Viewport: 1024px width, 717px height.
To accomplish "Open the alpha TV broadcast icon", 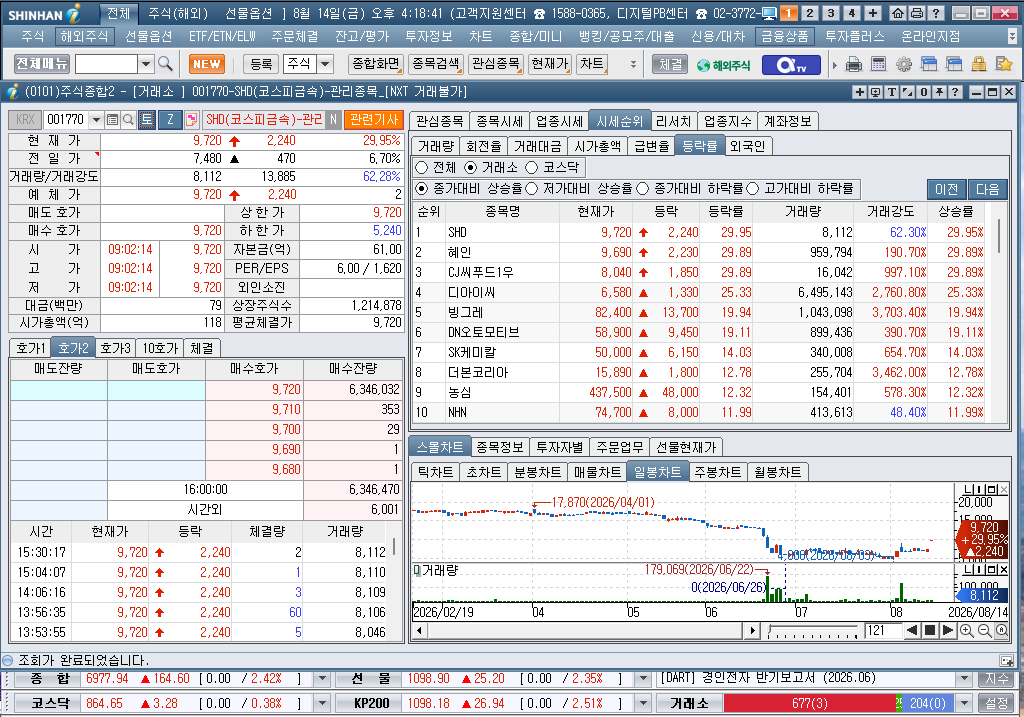I will (x=792, y=65).
